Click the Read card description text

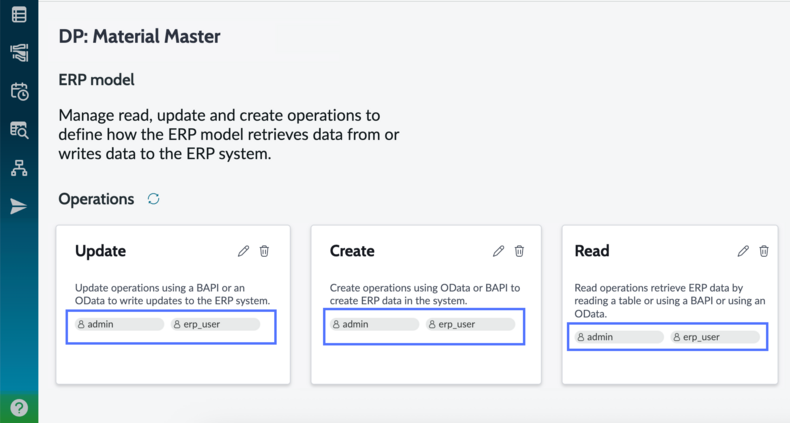670,301
